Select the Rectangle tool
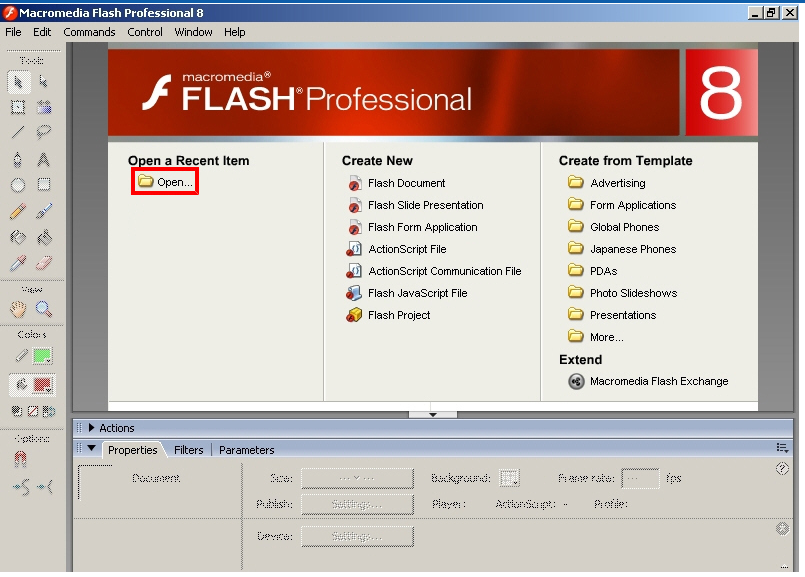This screenshot has height=577, width=805. (x=44, y=184)
